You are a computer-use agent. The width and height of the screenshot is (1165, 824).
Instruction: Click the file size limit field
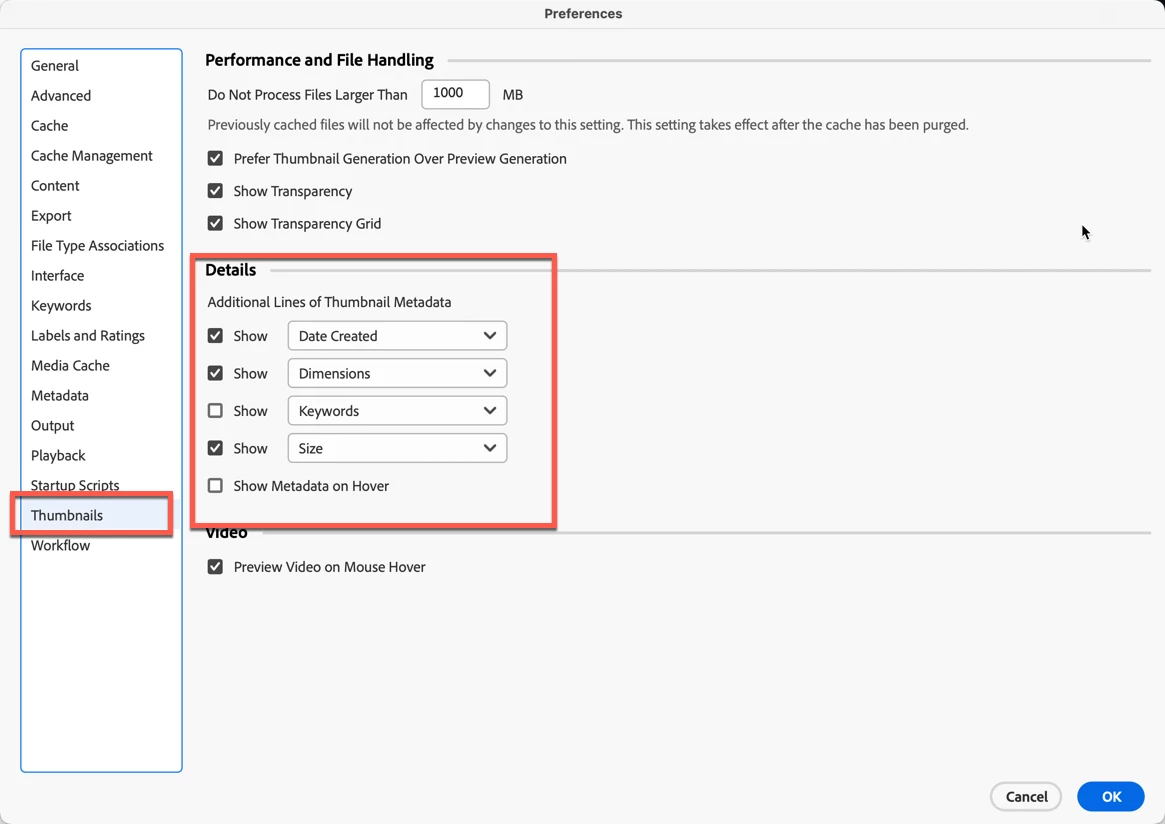pyautogui.click(x=455, y=94)
